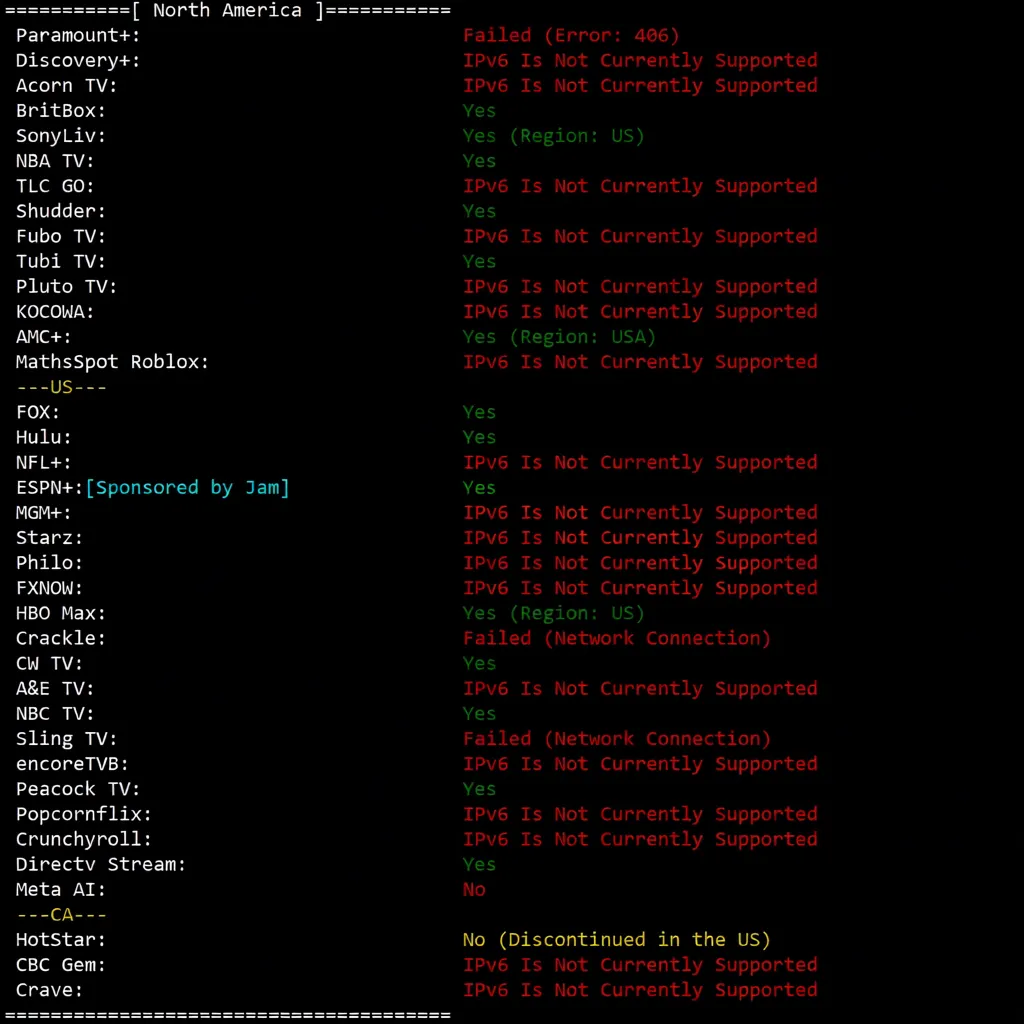Screen dimensions: 1024x1024
Task: Select the CBC Gem label
Action: 61,965
